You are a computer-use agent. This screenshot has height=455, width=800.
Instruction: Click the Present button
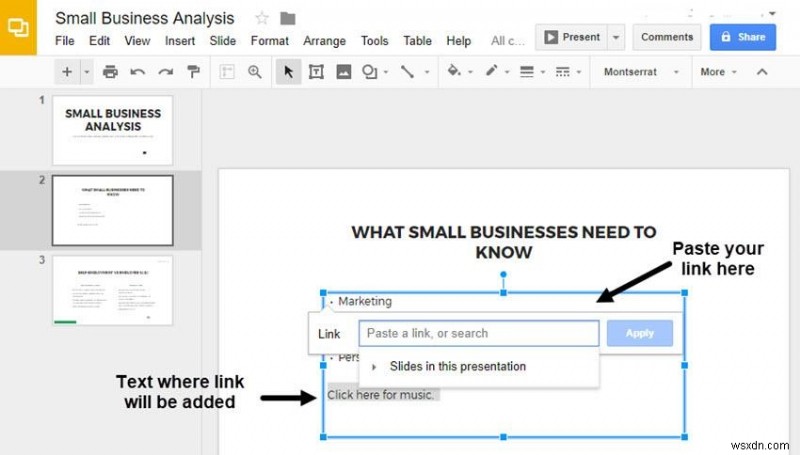571,37
